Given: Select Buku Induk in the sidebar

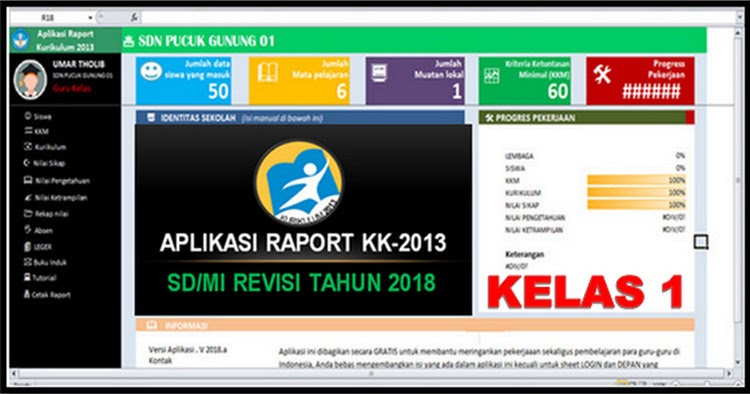Looking at the screenshot, I should [45, 262].
